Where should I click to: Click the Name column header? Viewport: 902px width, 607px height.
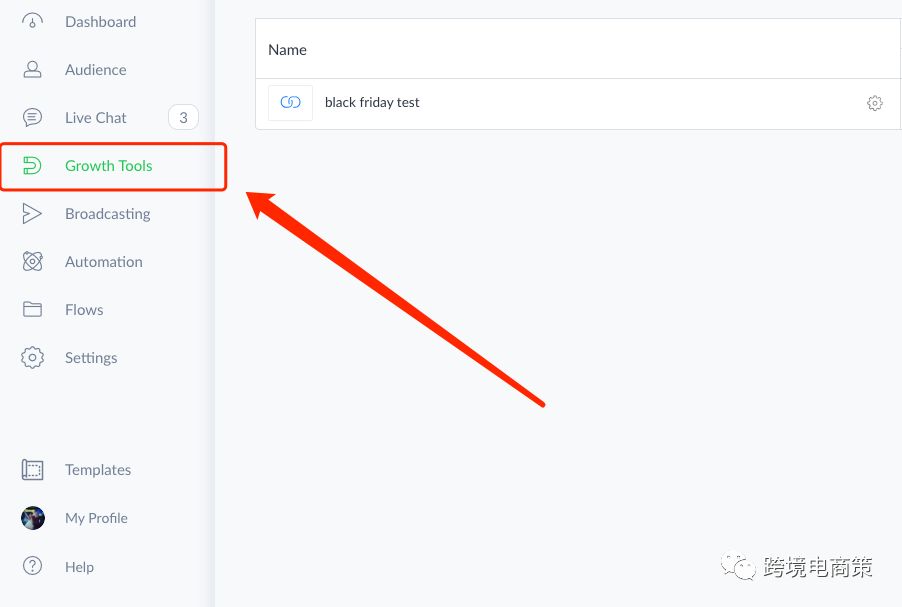(x=287, y=49)
